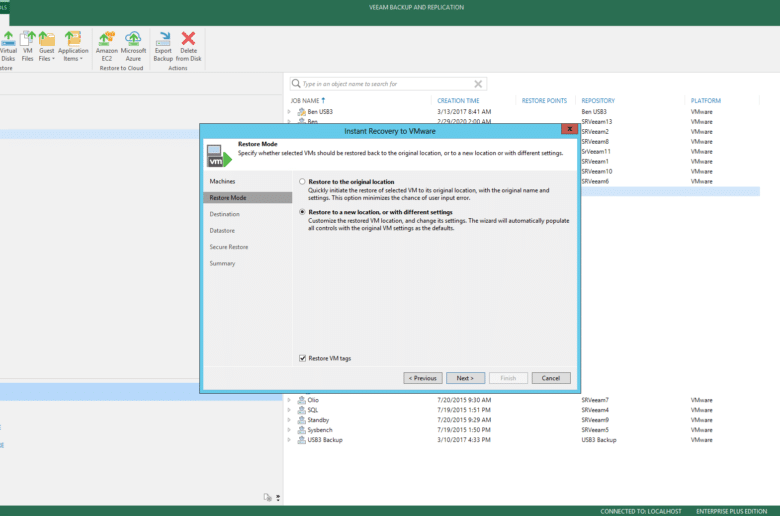
Task: Click the Next button
Action: (465, 378)
